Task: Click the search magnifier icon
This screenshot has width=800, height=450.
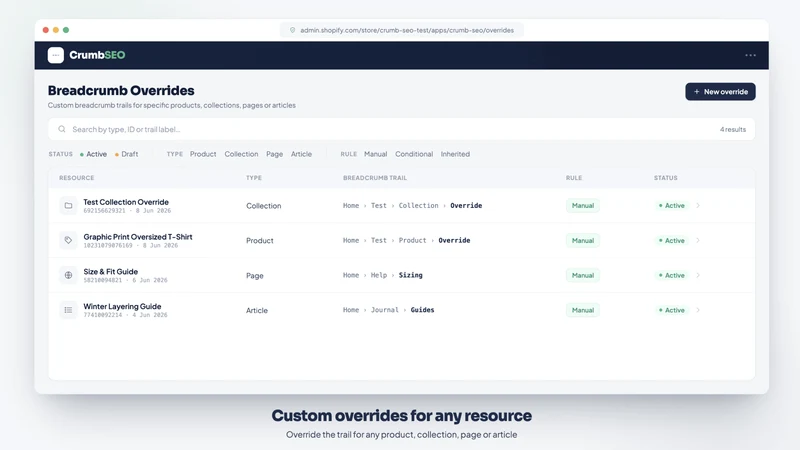Action: (62, 129)
